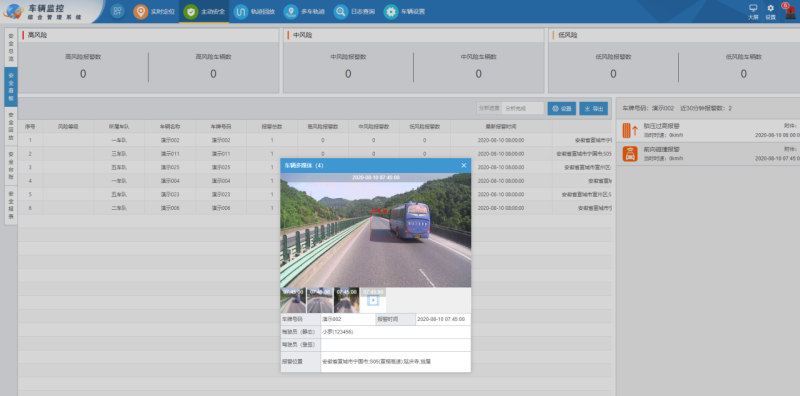Click driver name 小罗(123456) in dialog
Image resolution: width=800 pixels, height=396 pixels.
click(x=338, y=332)
